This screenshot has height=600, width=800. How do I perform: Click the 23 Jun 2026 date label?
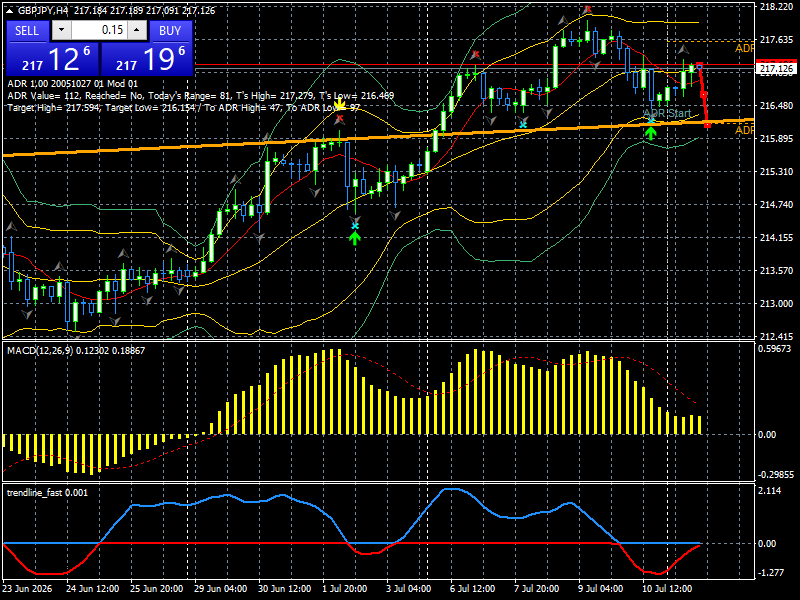27,588
